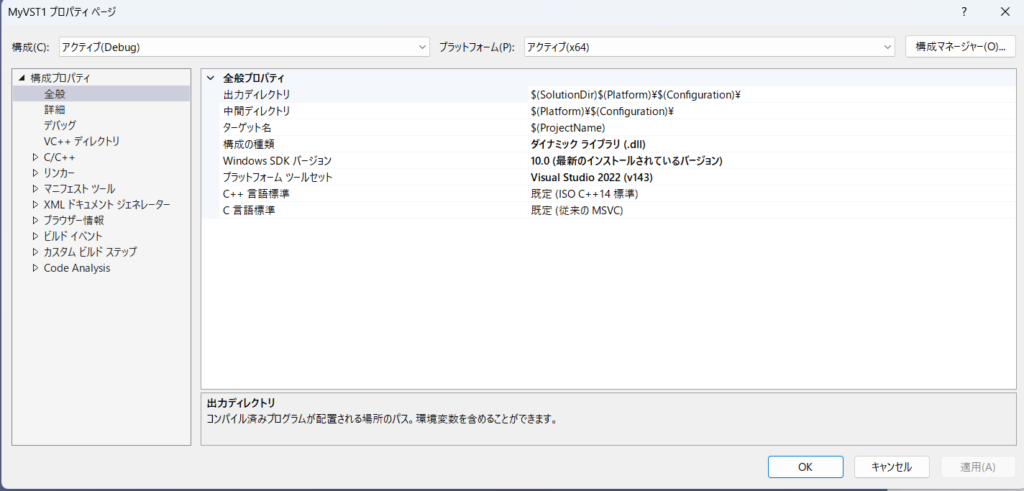
Task: Close the MyVST1 property page dialog
Action: click(x=1004, y=12)
